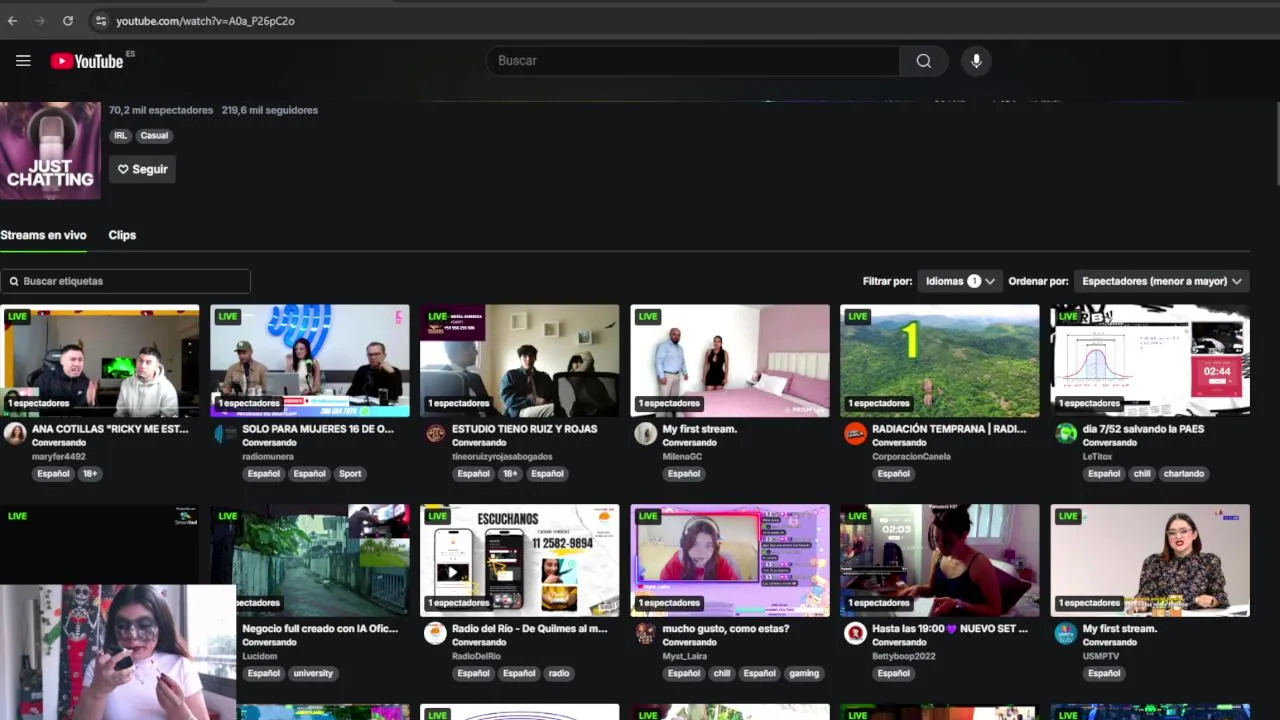The height and width of the screenshot is (720, 1280).
Task: Click USMPTV channel avatar
Action: click(1065, 633)
